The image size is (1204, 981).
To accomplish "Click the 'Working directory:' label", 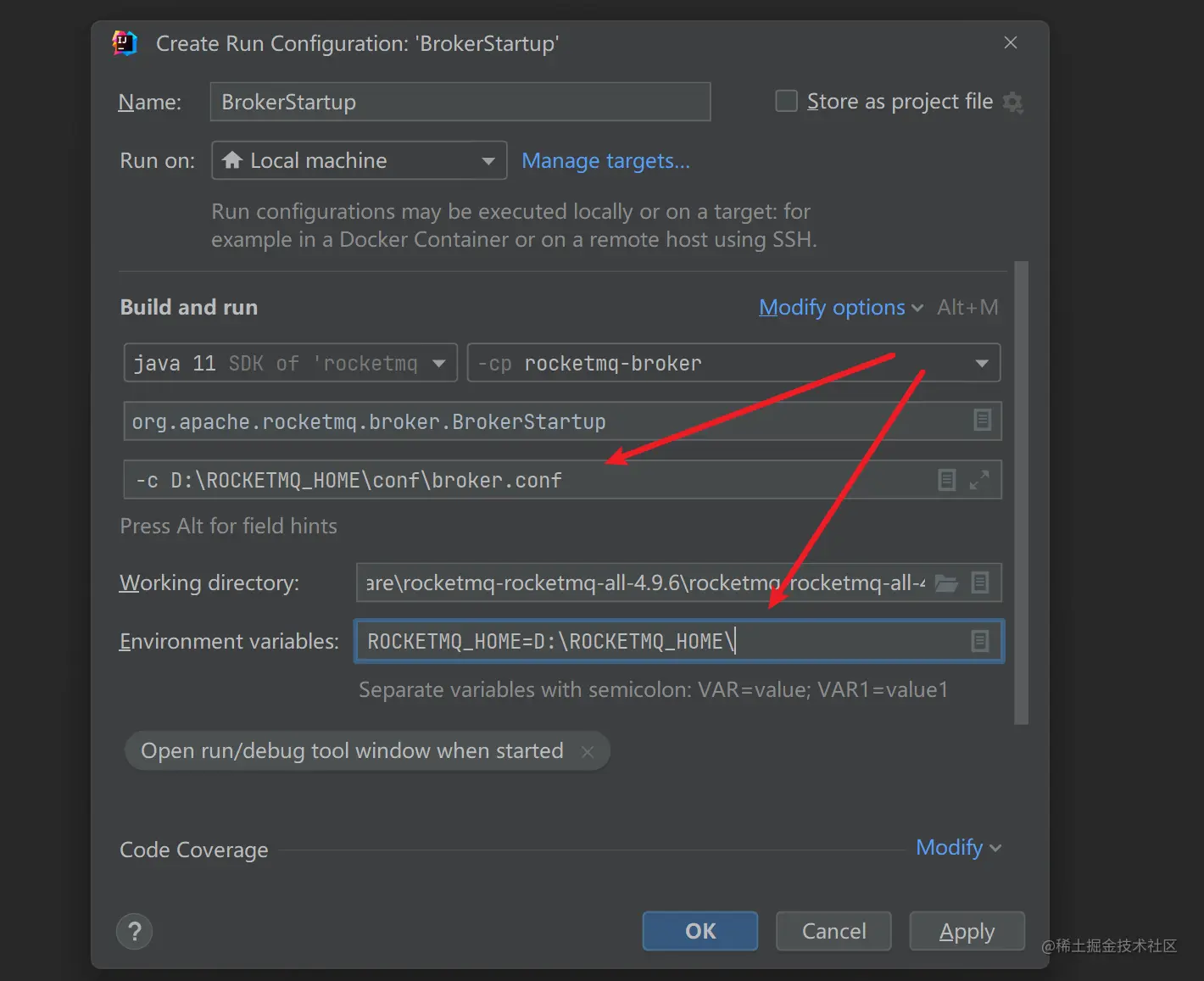I will click(209, 582).
